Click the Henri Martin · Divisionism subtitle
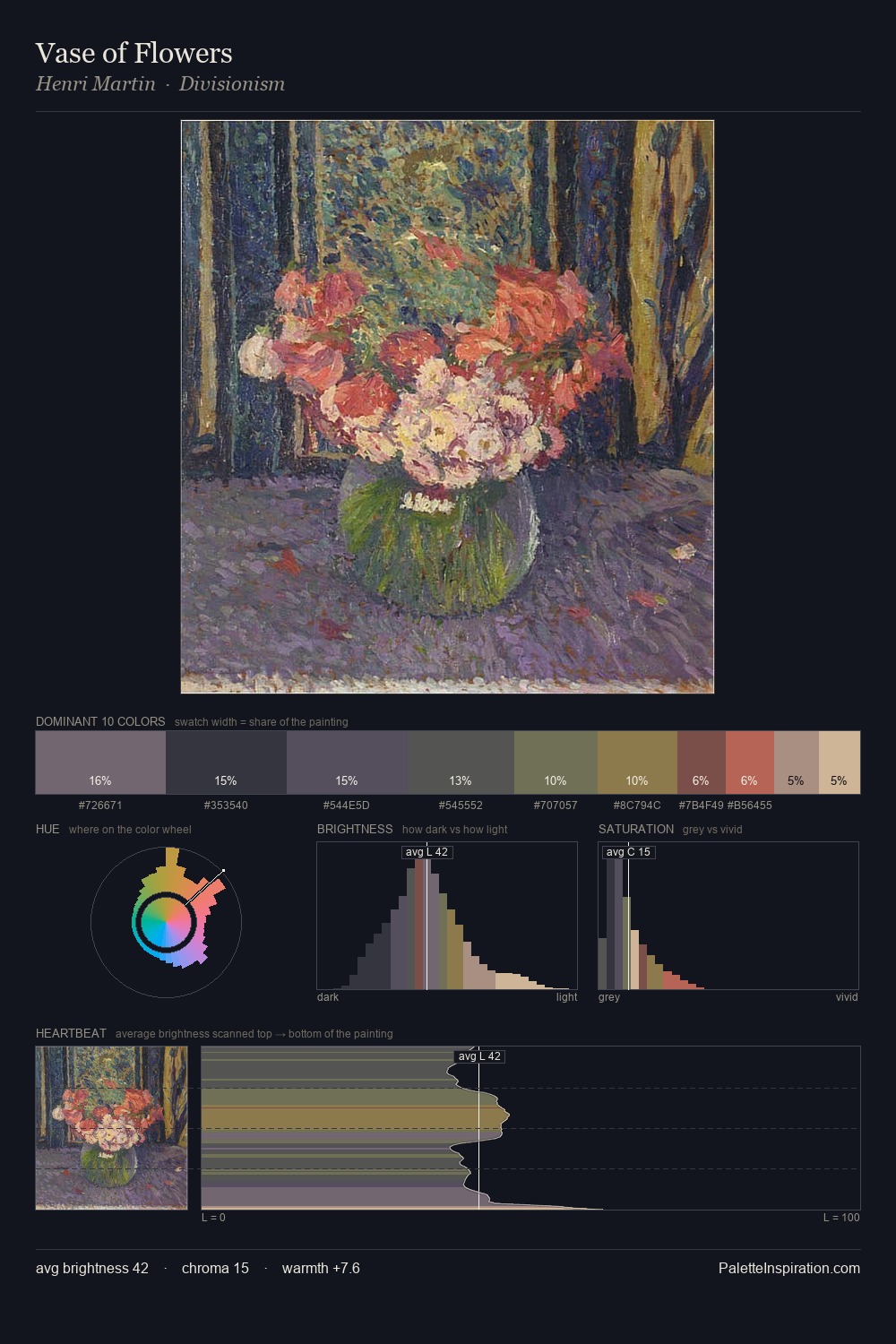 tap(160, 84)
